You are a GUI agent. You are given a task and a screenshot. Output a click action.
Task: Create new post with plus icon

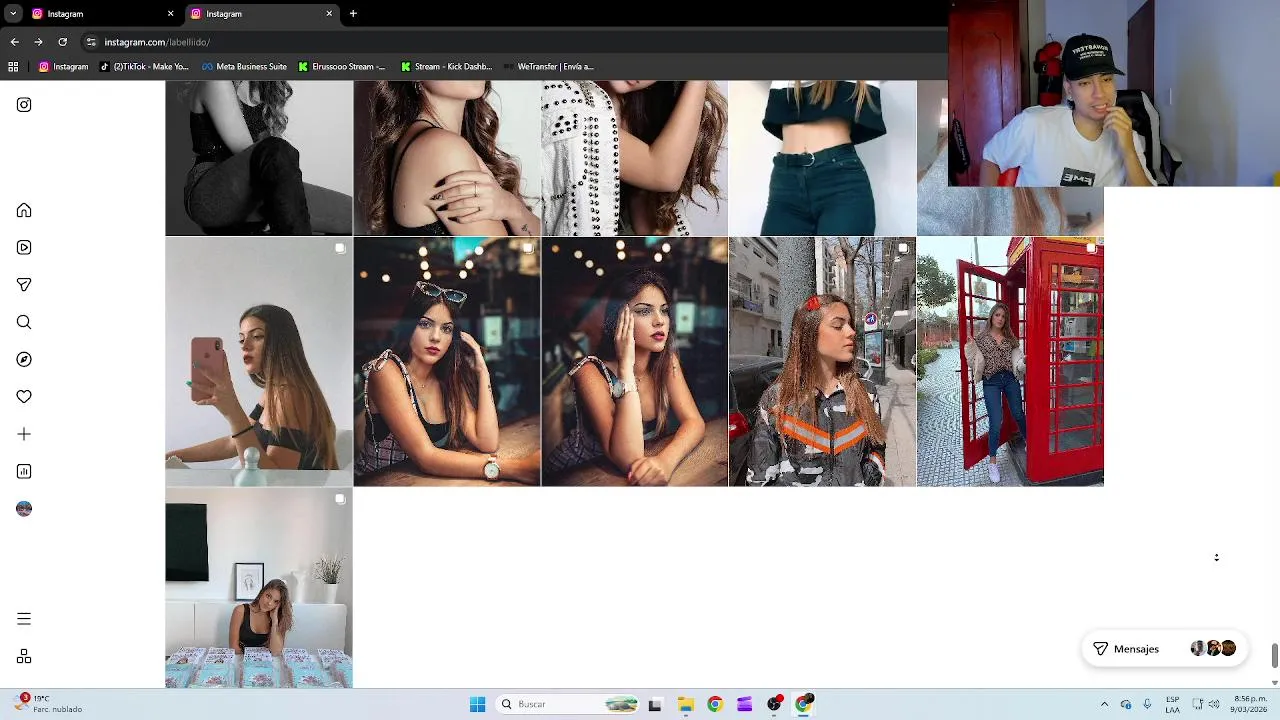tap(24, 434)
